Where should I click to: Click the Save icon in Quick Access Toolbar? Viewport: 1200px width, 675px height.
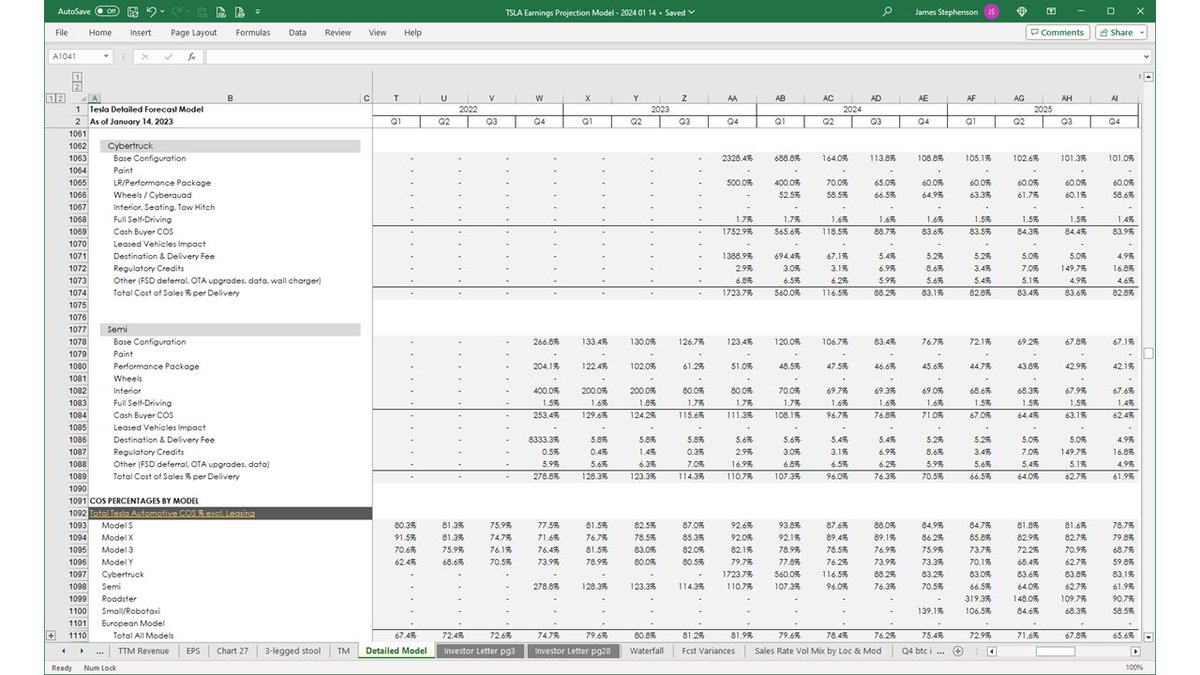tap(133, 11)
